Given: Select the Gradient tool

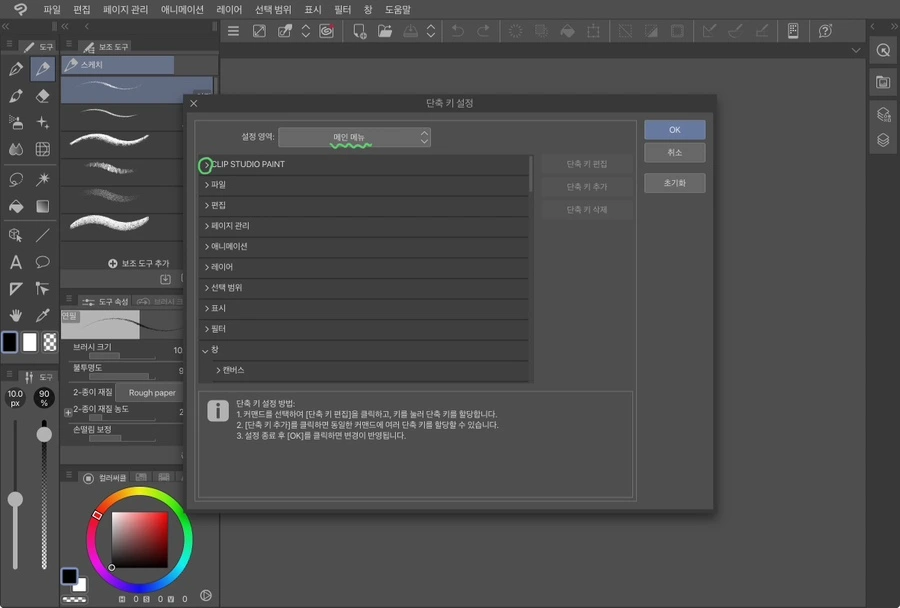Looking at the screenshot, I should click(42, 206).
